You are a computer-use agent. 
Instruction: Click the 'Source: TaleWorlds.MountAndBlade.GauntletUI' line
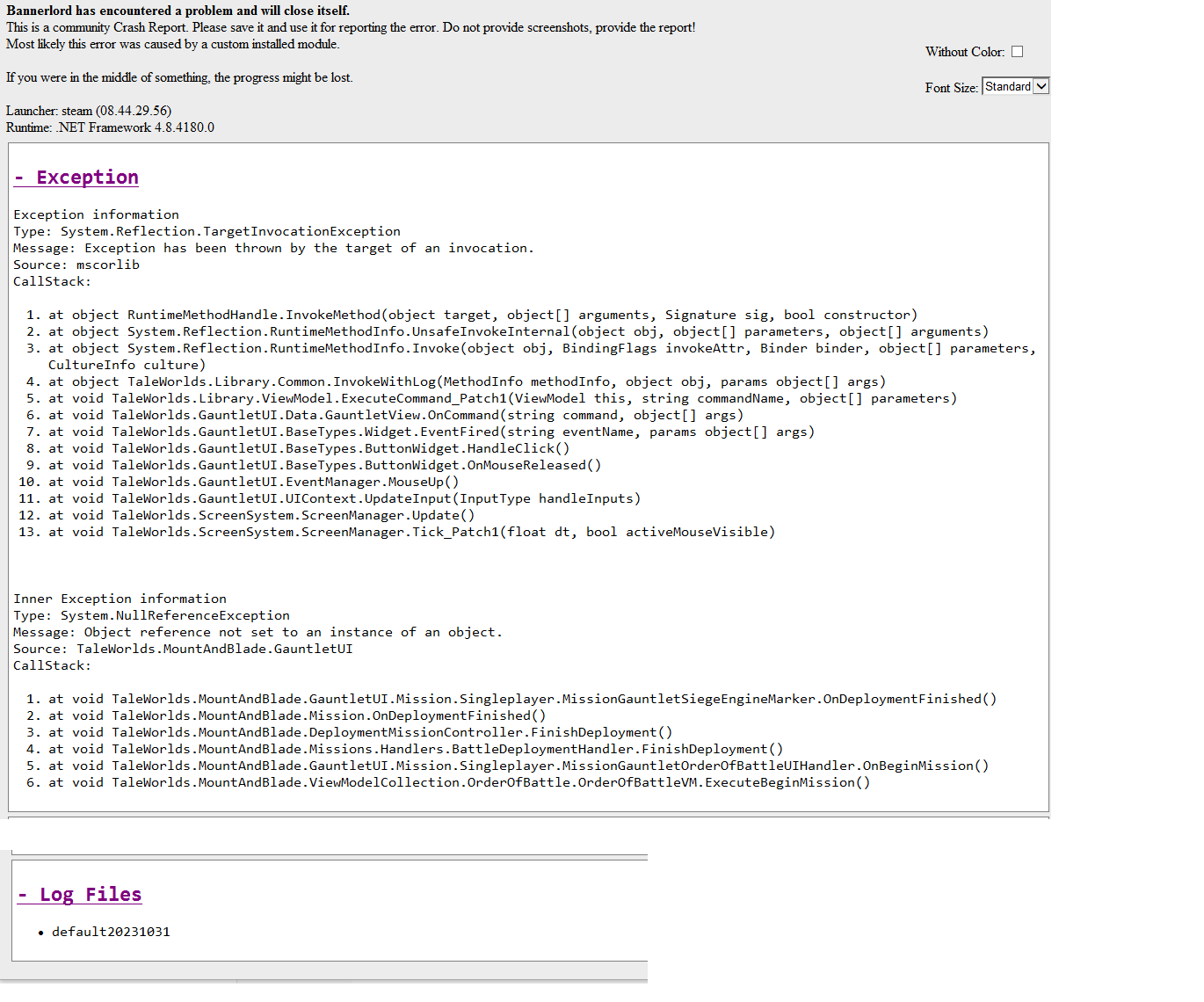point(183,649)
